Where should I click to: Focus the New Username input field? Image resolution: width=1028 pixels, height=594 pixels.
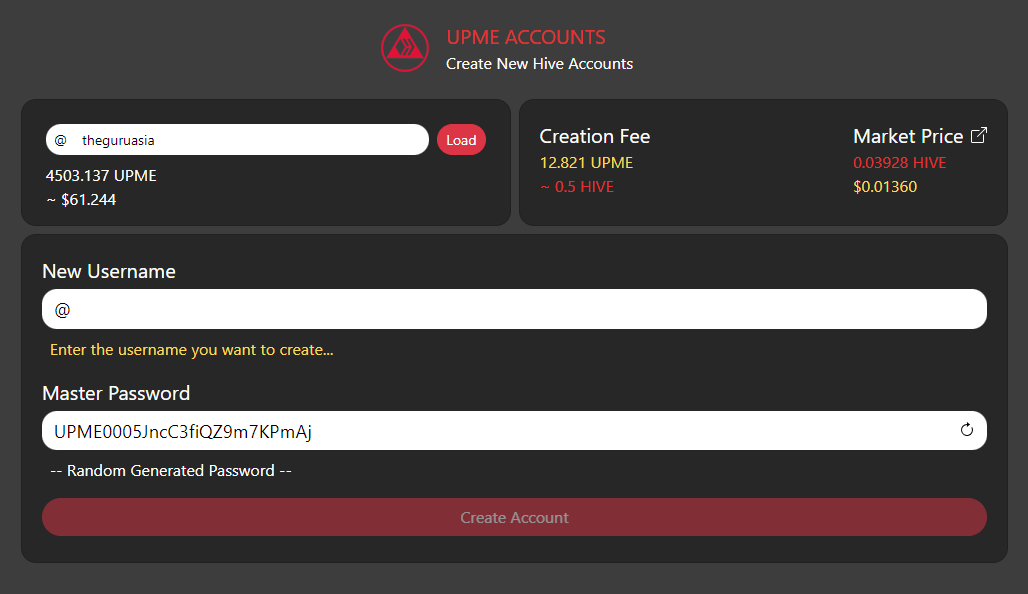[x=514, y=309]
